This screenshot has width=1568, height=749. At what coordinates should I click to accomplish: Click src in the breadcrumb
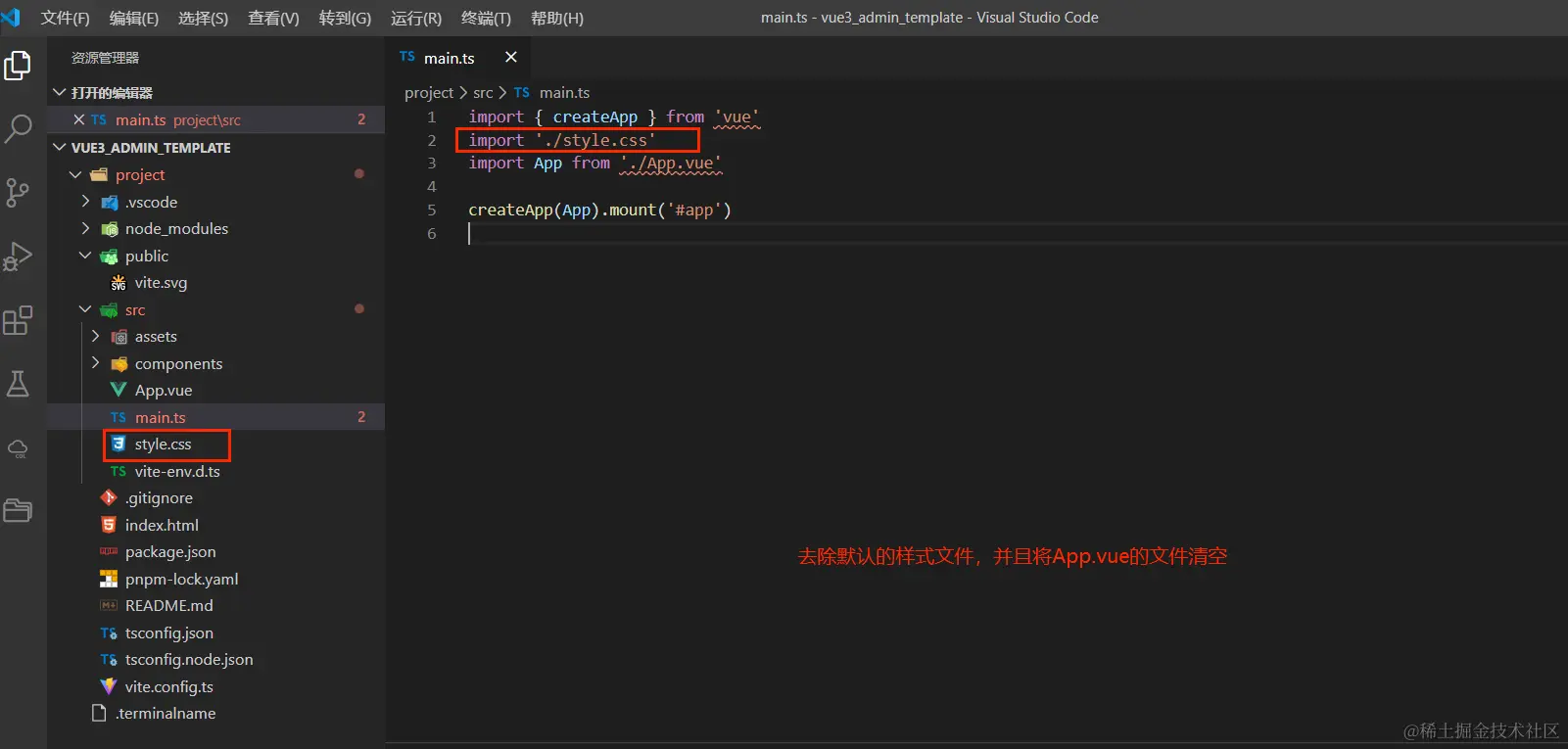(x=483, y=92)
